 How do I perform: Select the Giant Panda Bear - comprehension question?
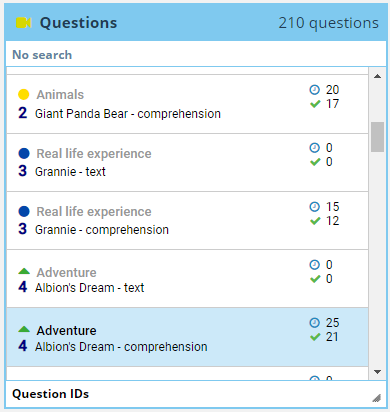[187, 104]
